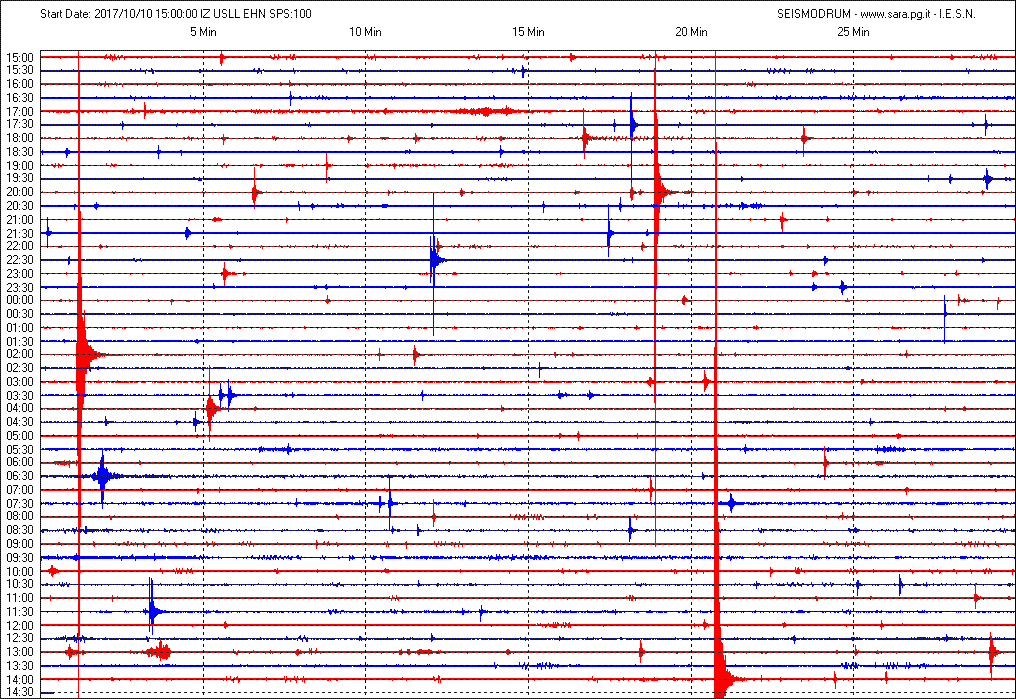Click the SEISMODRUM www.sara.pg.it title text

pos(876,14)
